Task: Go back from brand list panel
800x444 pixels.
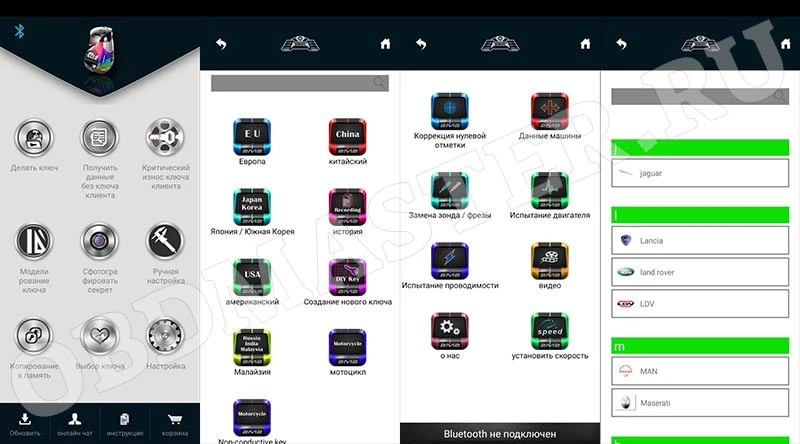Action: click(621, 44)
